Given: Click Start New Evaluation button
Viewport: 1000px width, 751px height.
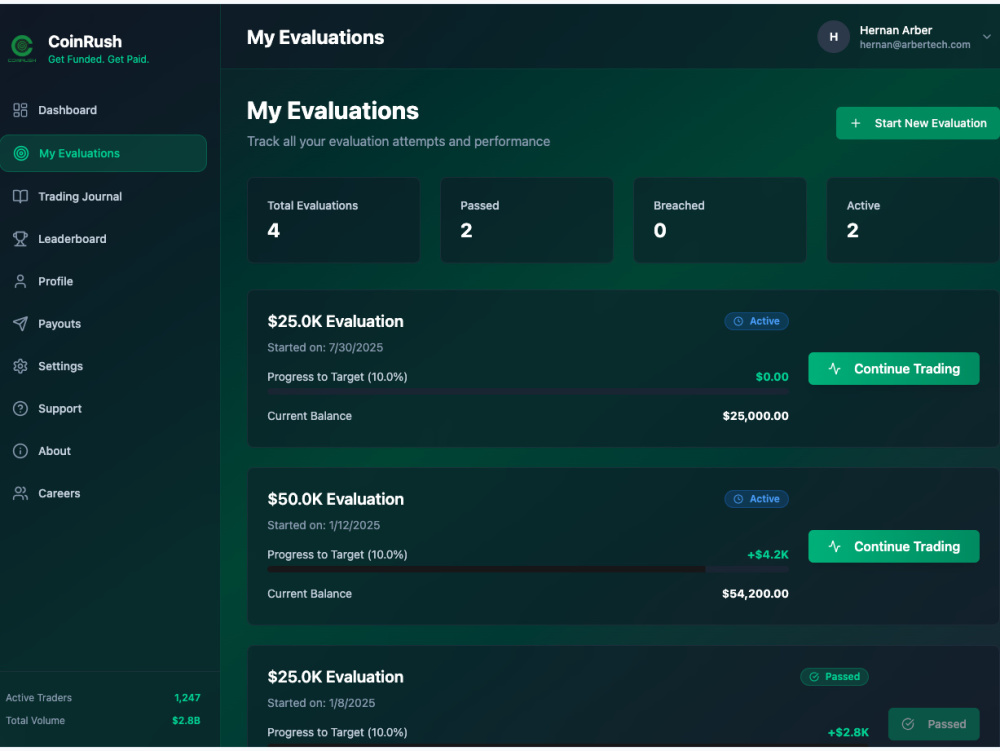Looking at the screenshot, I should pyautogui.click(x=918, y=123).
